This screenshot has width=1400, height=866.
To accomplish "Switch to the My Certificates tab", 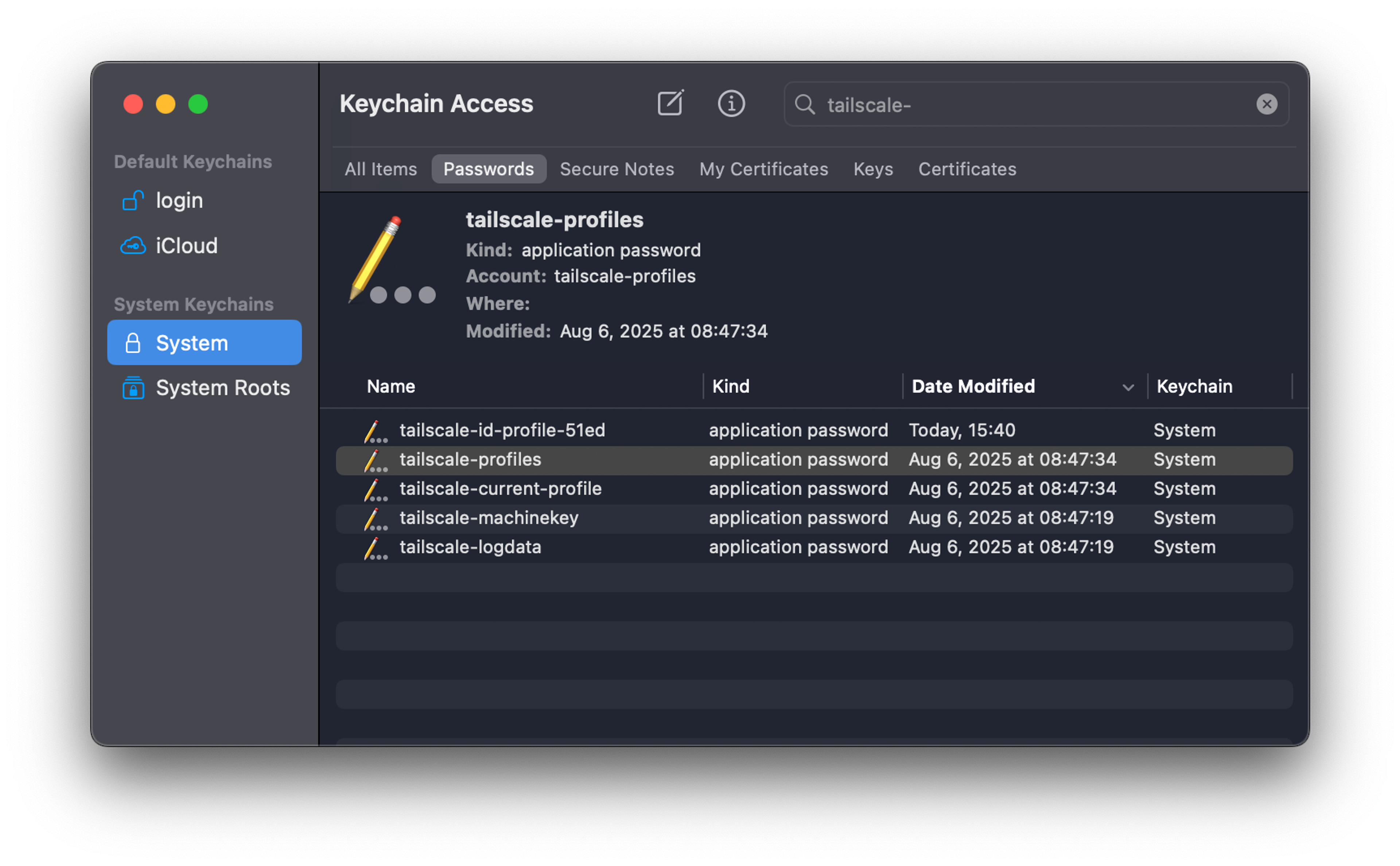I will pyautogui.click(x=763, y=169).
